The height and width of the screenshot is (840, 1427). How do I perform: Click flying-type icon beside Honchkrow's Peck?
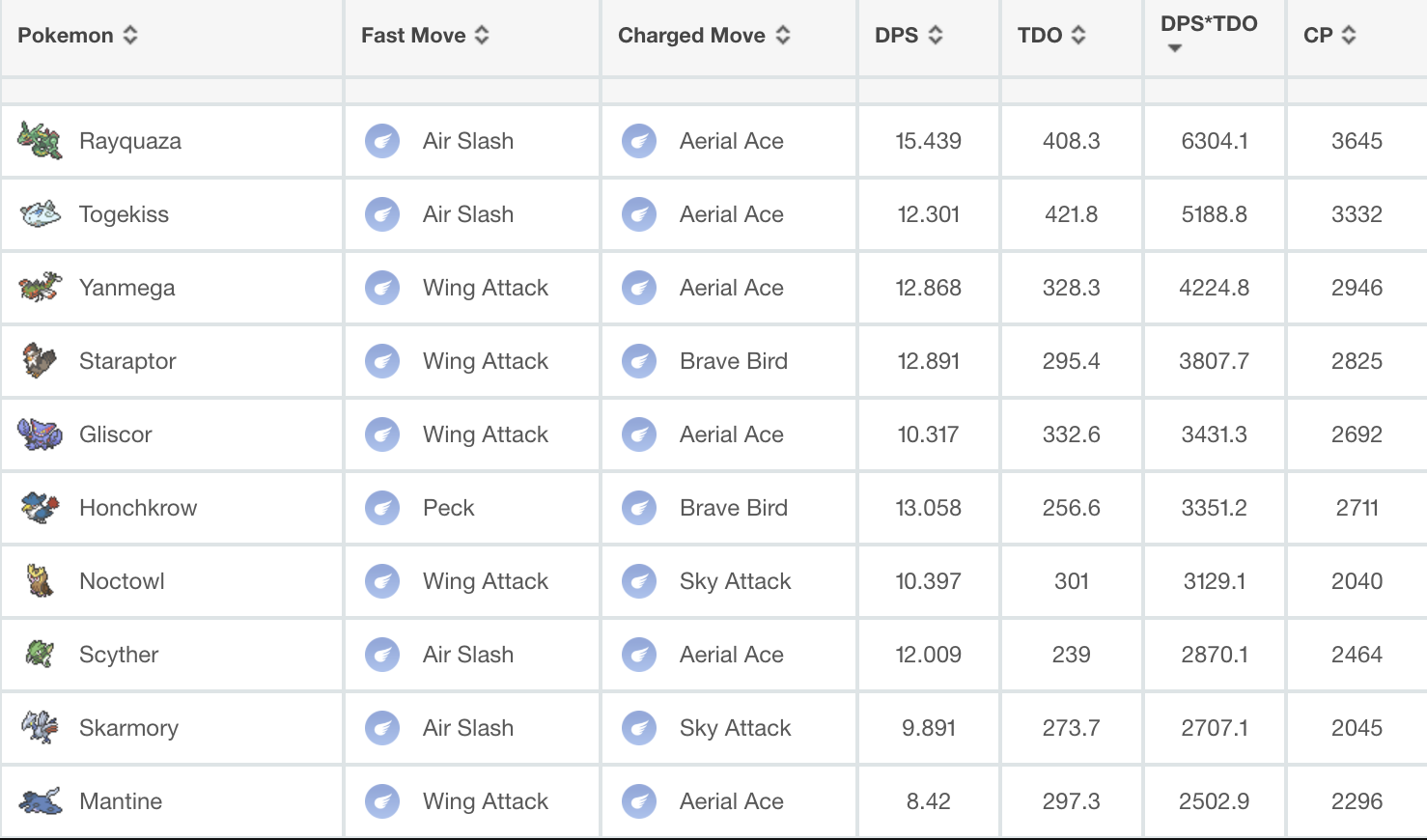coord(382,508)
